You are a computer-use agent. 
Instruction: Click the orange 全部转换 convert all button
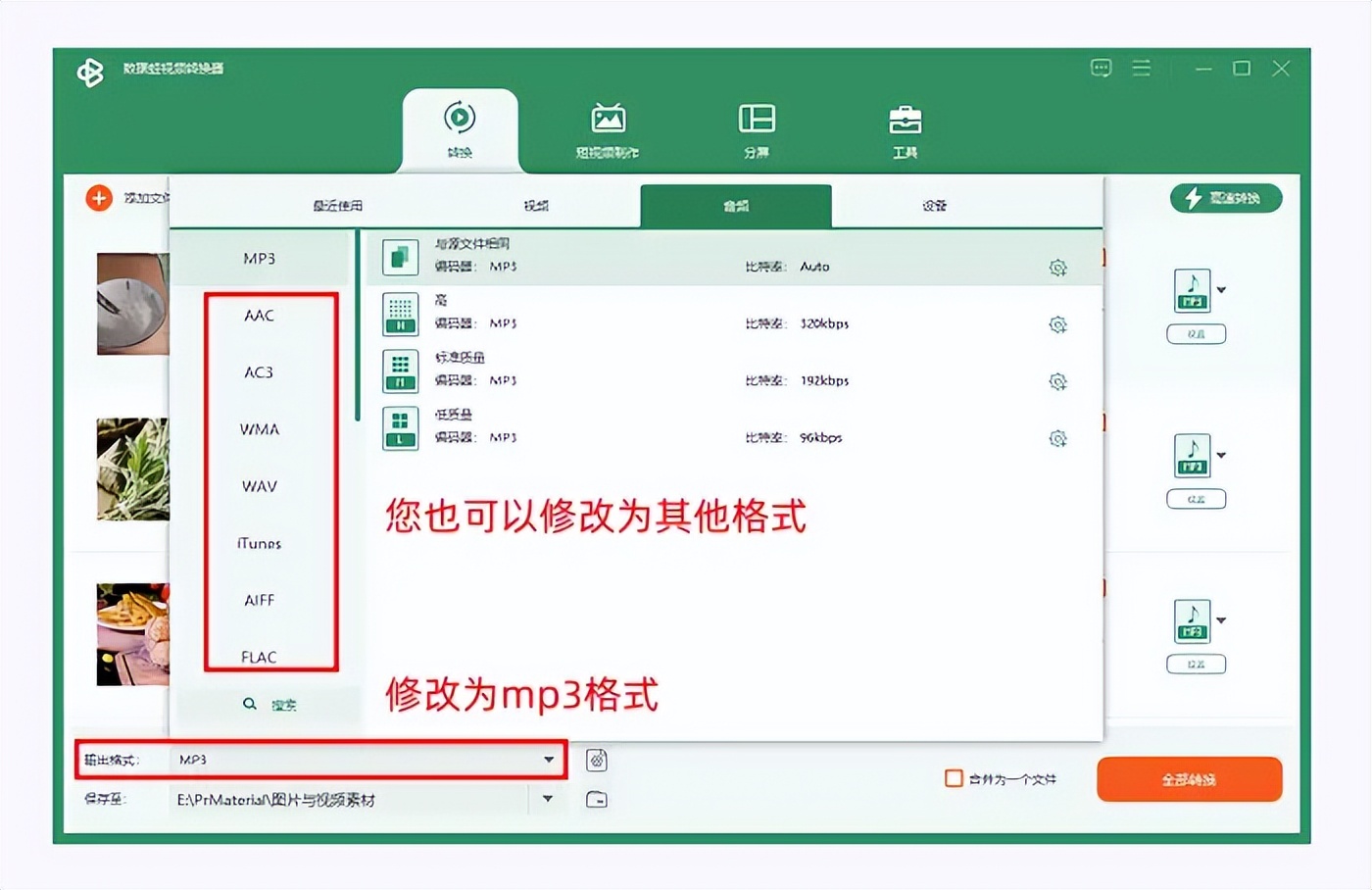[1189, 779]
